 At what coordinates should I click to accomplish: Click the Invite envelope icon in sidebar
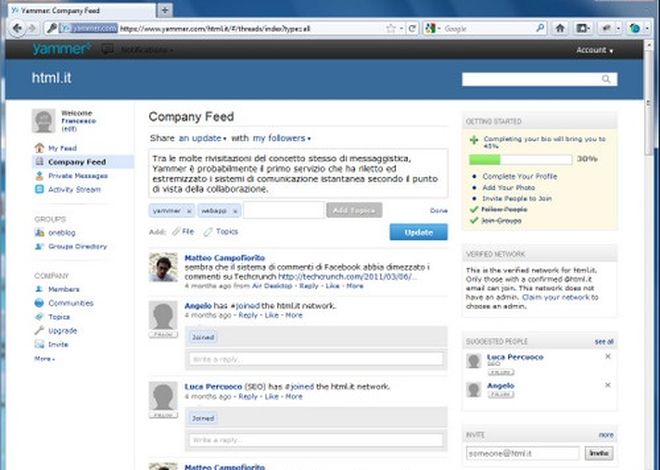[39, 344]
